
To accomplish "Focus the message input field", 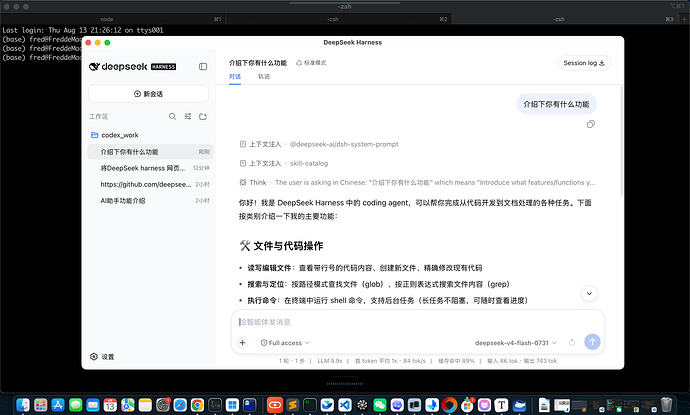I will point(417,322).
